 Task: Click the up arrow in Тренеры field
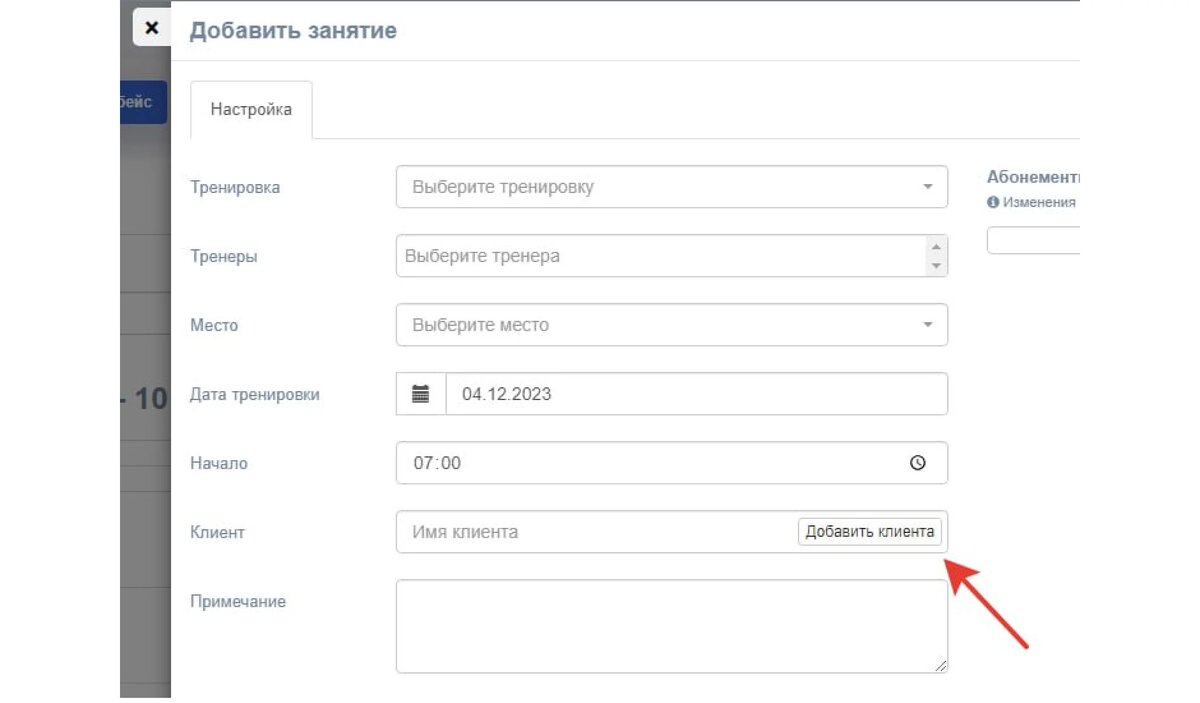click(x=936, y=247)
